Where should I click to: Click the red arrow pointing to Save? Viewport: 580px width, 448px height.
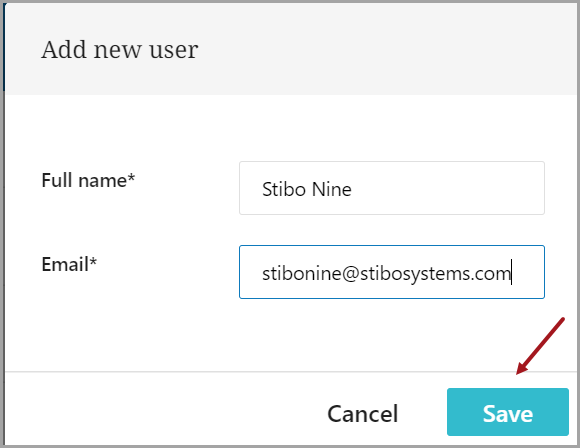(540, 346)
